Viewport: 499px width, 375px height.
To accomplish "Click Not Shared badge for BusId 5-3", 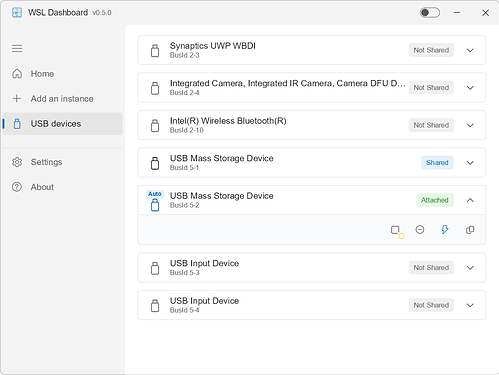I will point(431,268).
